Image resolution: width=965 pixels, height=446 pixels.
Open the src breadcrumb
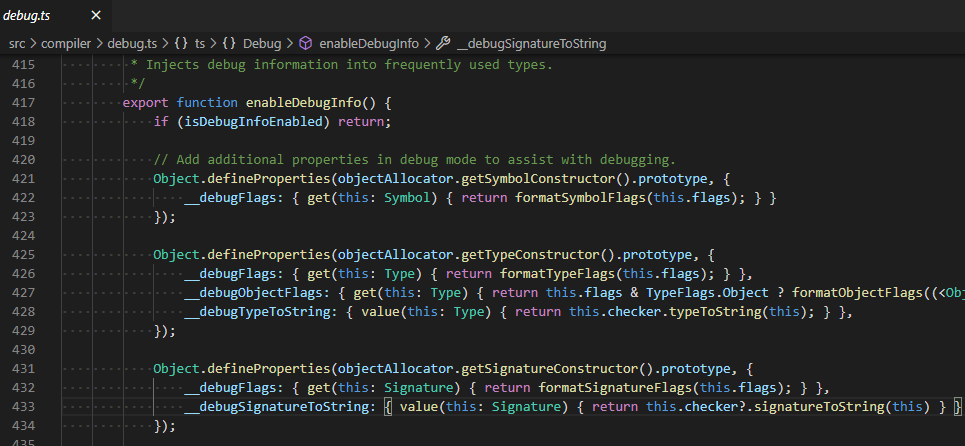[x=17, y=44]
